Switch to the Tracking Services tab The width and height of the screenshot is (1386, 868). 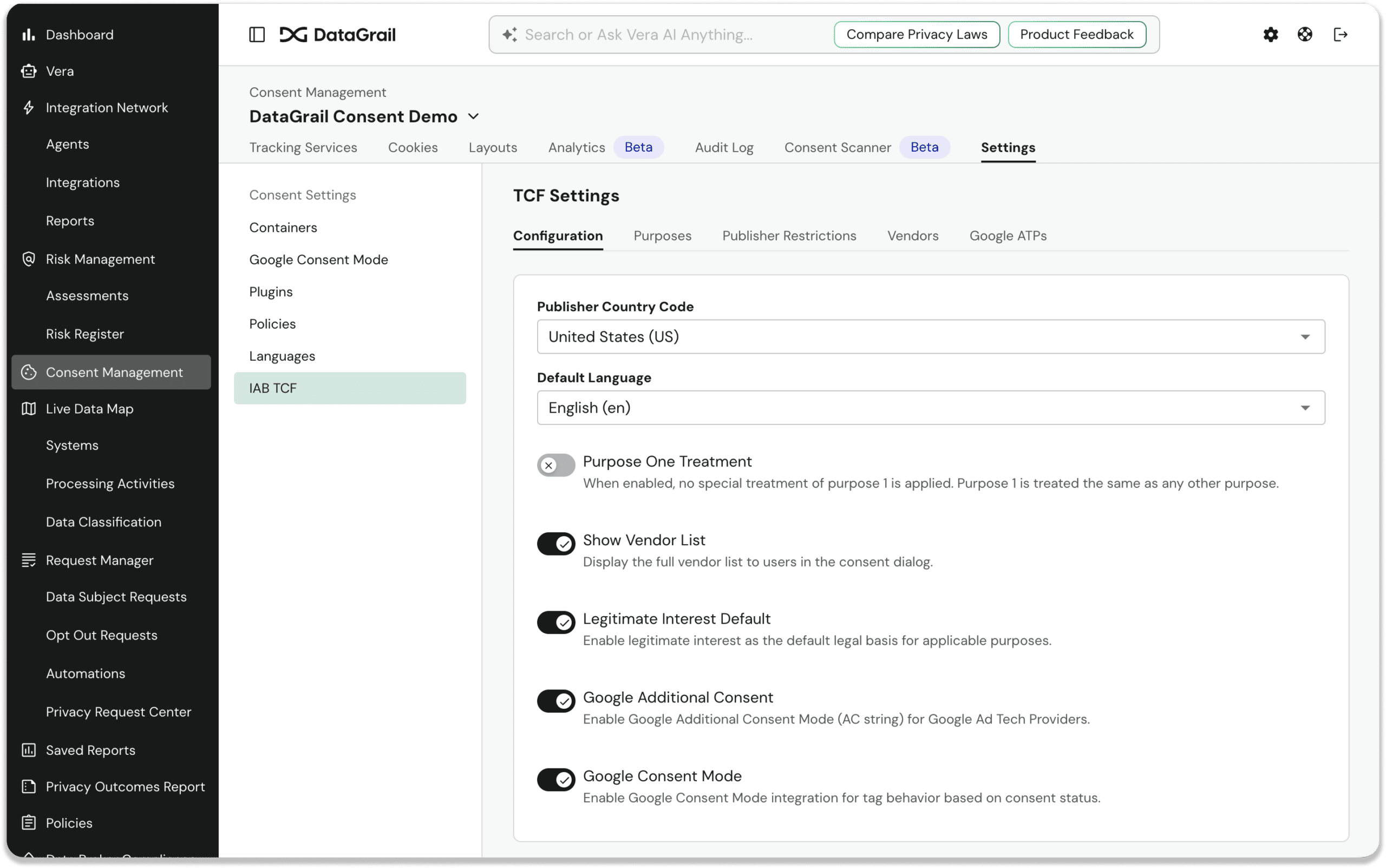(x=303, y=147)
